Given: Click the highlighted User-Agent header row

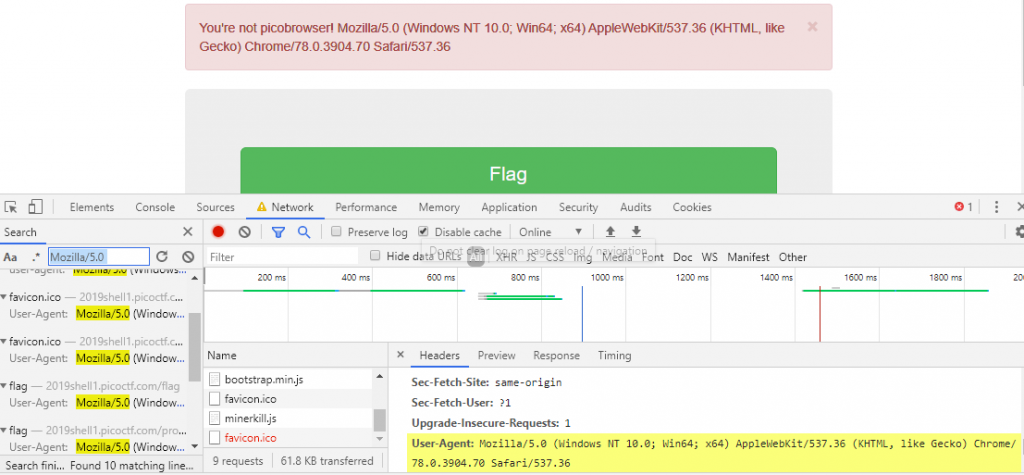Looking at the screenshot, I should point(714,453).
